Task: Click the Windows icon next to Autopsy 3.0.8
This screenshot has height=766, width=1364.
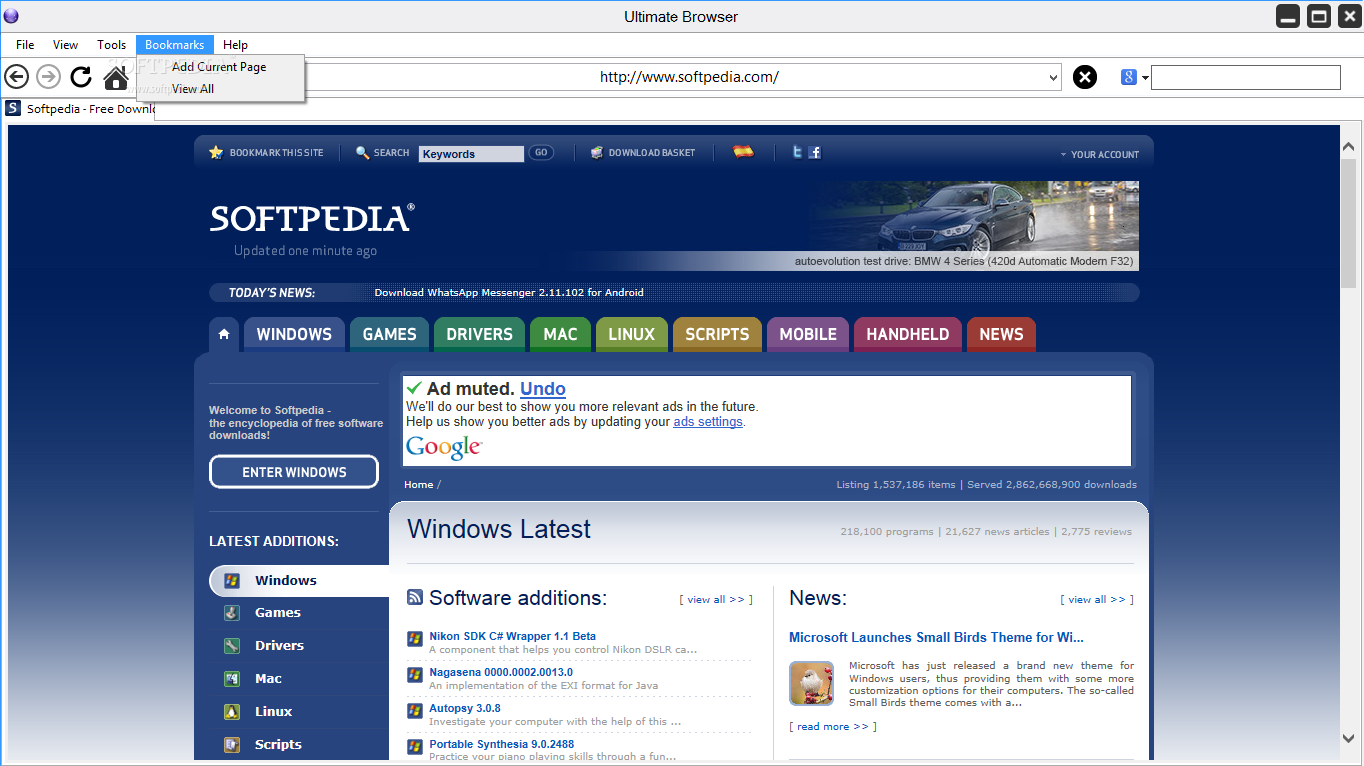Action: point(415,710)
